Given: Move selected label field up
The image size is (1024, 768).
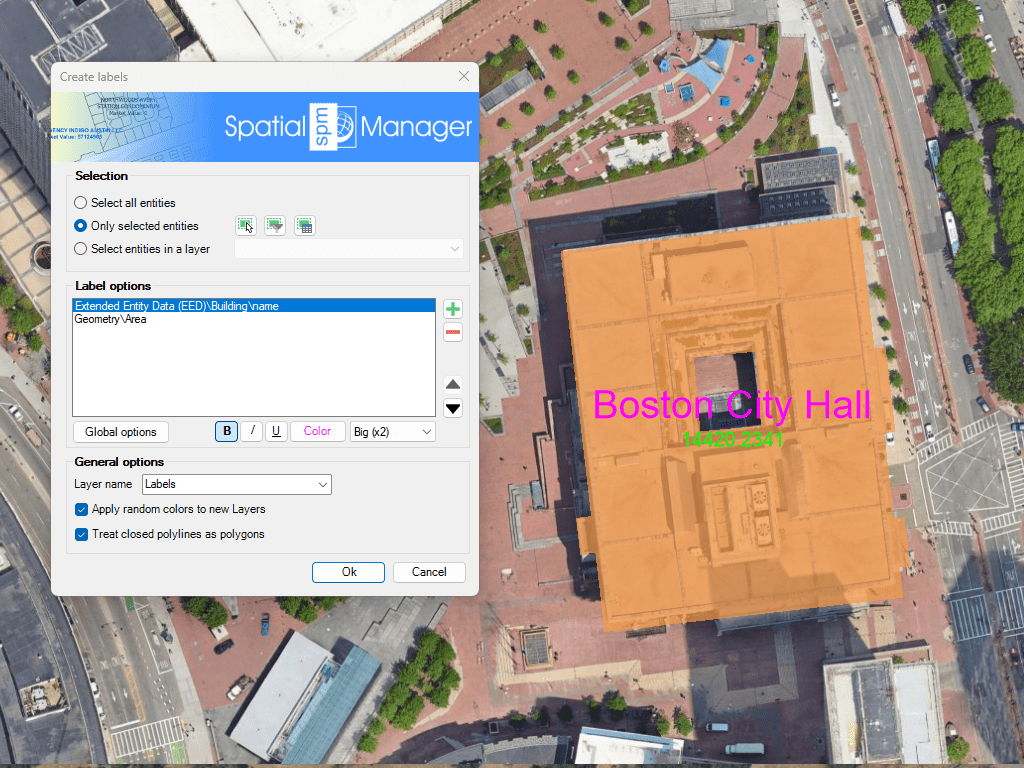Looking at the screenshot, I should pyautogui.click(x=453, y=384).
